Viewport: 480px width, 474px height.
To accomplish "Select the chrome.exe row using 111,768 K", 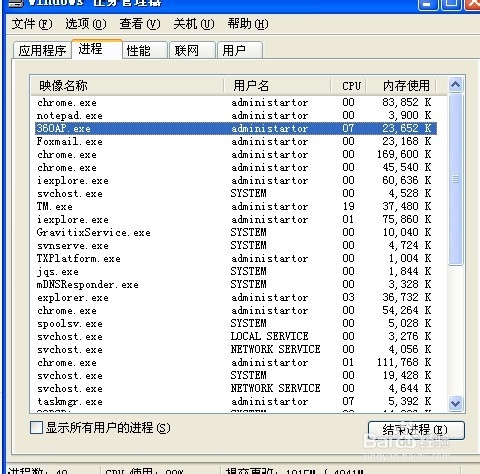I will 236,362.
